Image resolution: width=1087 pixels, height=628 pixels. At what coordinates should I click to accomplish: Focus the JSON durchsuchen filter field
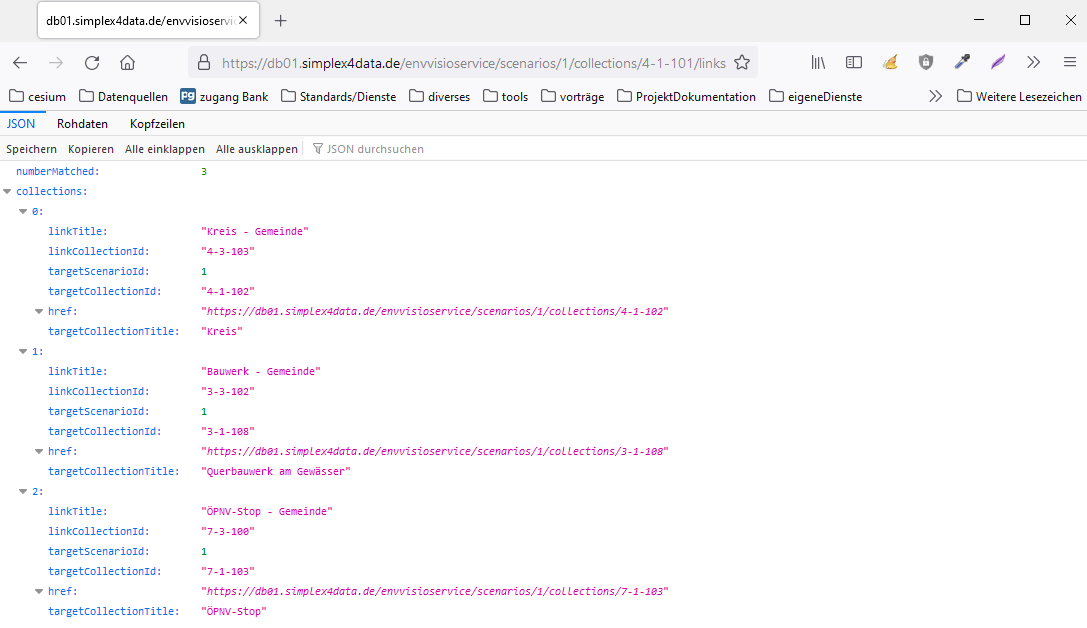pyautogui.click(x=375, y=149)
